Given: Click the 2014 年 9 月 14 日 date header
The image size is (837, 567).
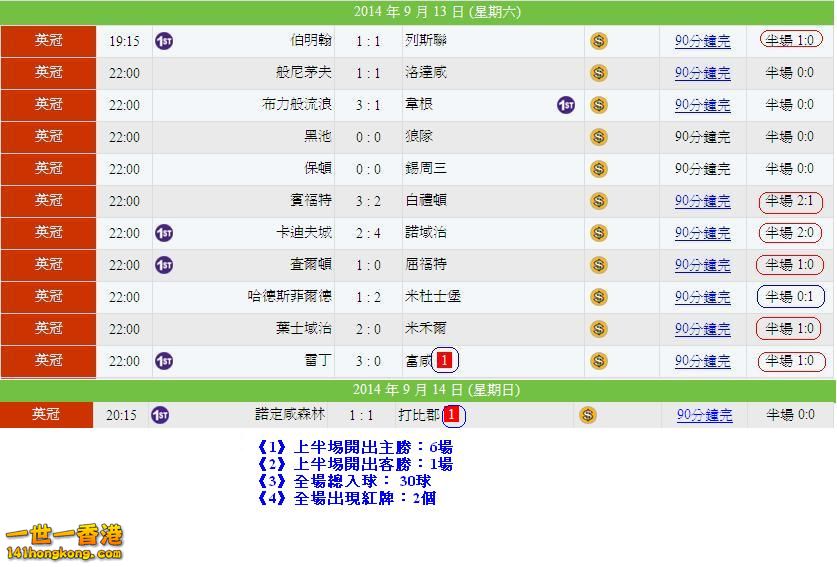Looking at the screenshot, I should [x=437, y=390].
